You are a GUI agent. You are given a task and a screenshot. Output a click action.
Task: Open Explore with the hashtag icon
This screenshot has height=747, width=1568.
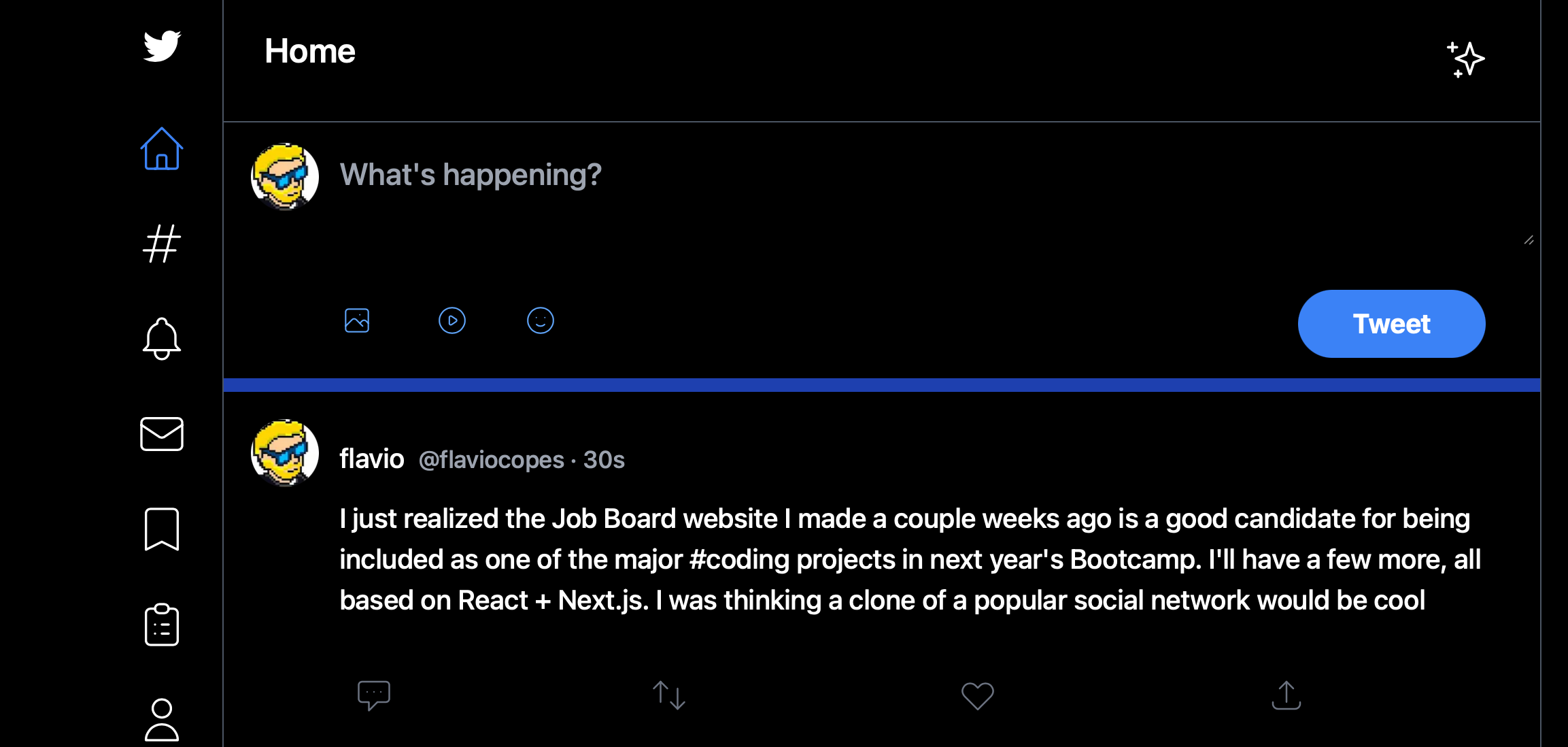(x=162, y=244)
